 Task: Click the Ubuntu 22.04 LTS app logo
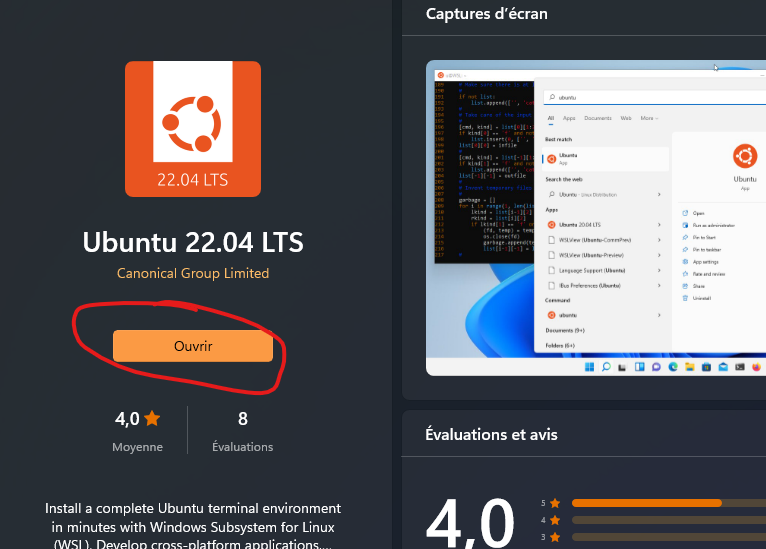[x=193, y=129]
